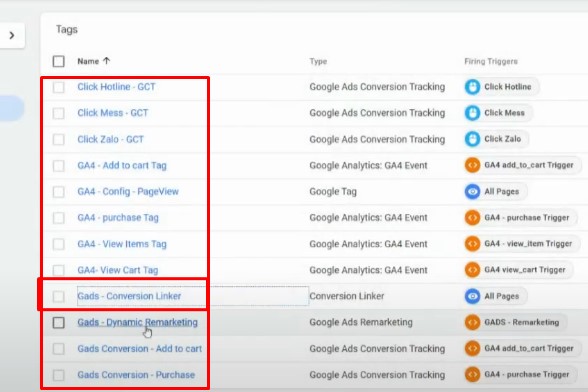Select the Conversion Linker type cell

point(347,296)
